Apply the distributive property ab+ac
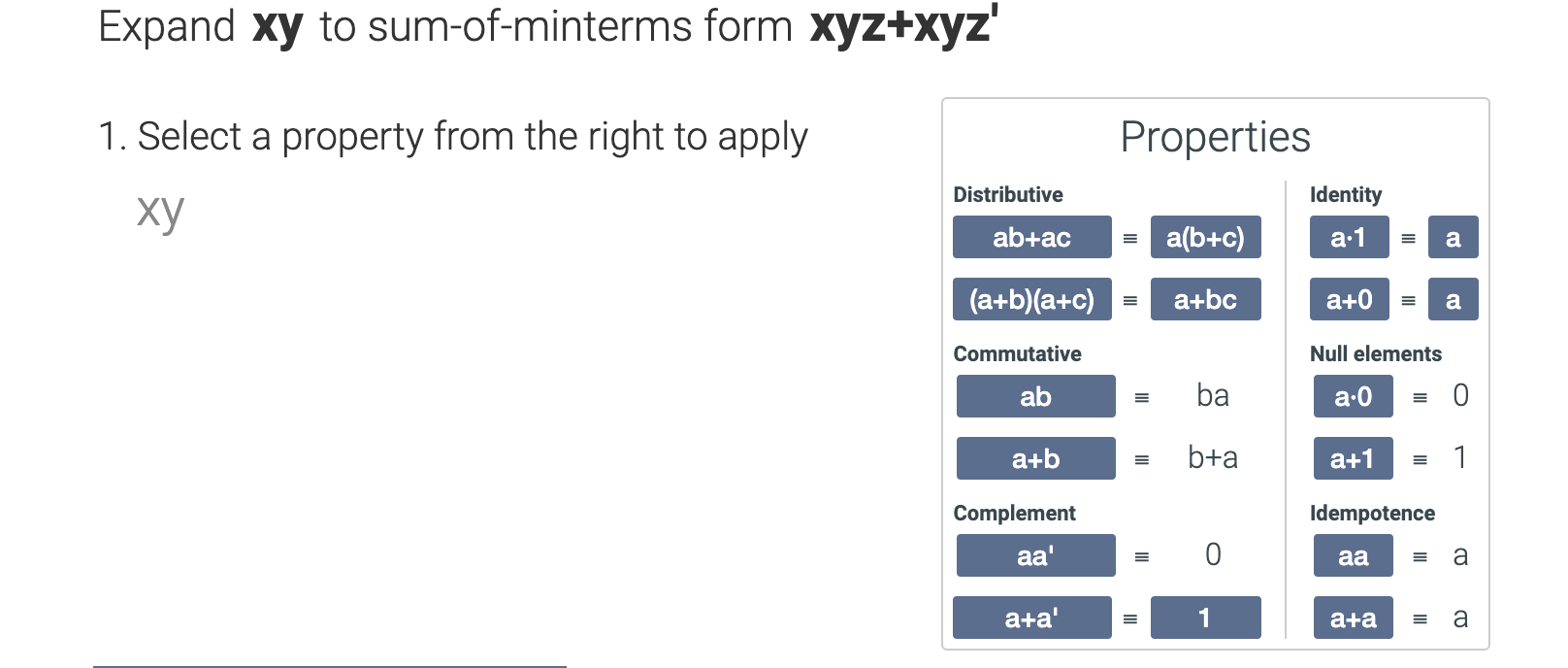Screen dimensions: 1568x668 [x=1031, y=237]
